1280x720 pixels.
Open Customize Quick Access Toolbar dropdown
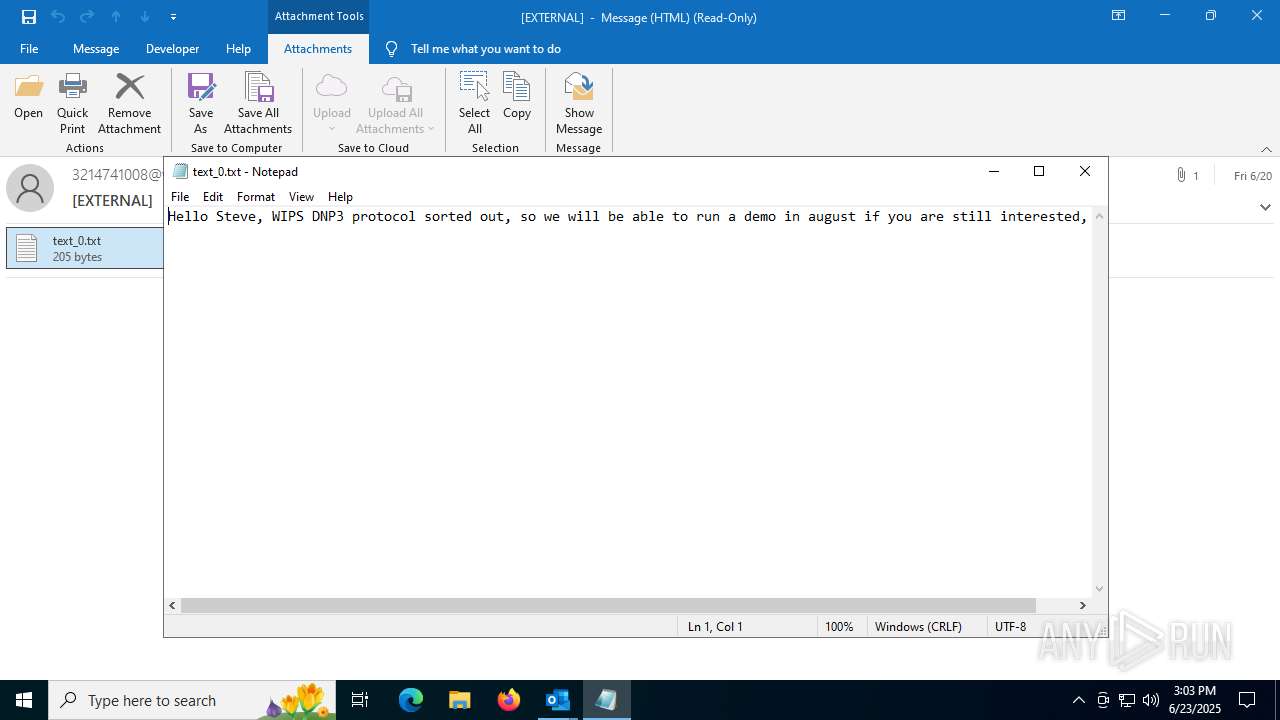pos(173,17)
